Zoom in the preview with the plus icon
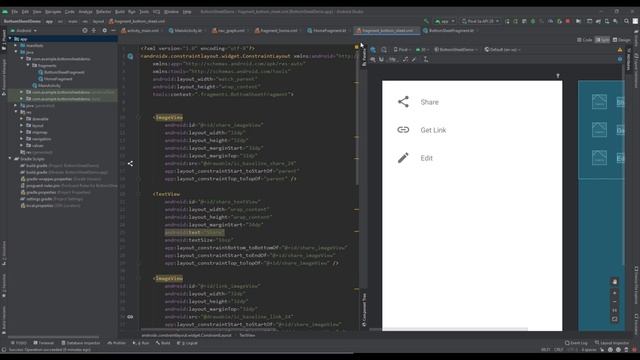The image size is (640, 360). pyautogui.click(x=615, y=293)
